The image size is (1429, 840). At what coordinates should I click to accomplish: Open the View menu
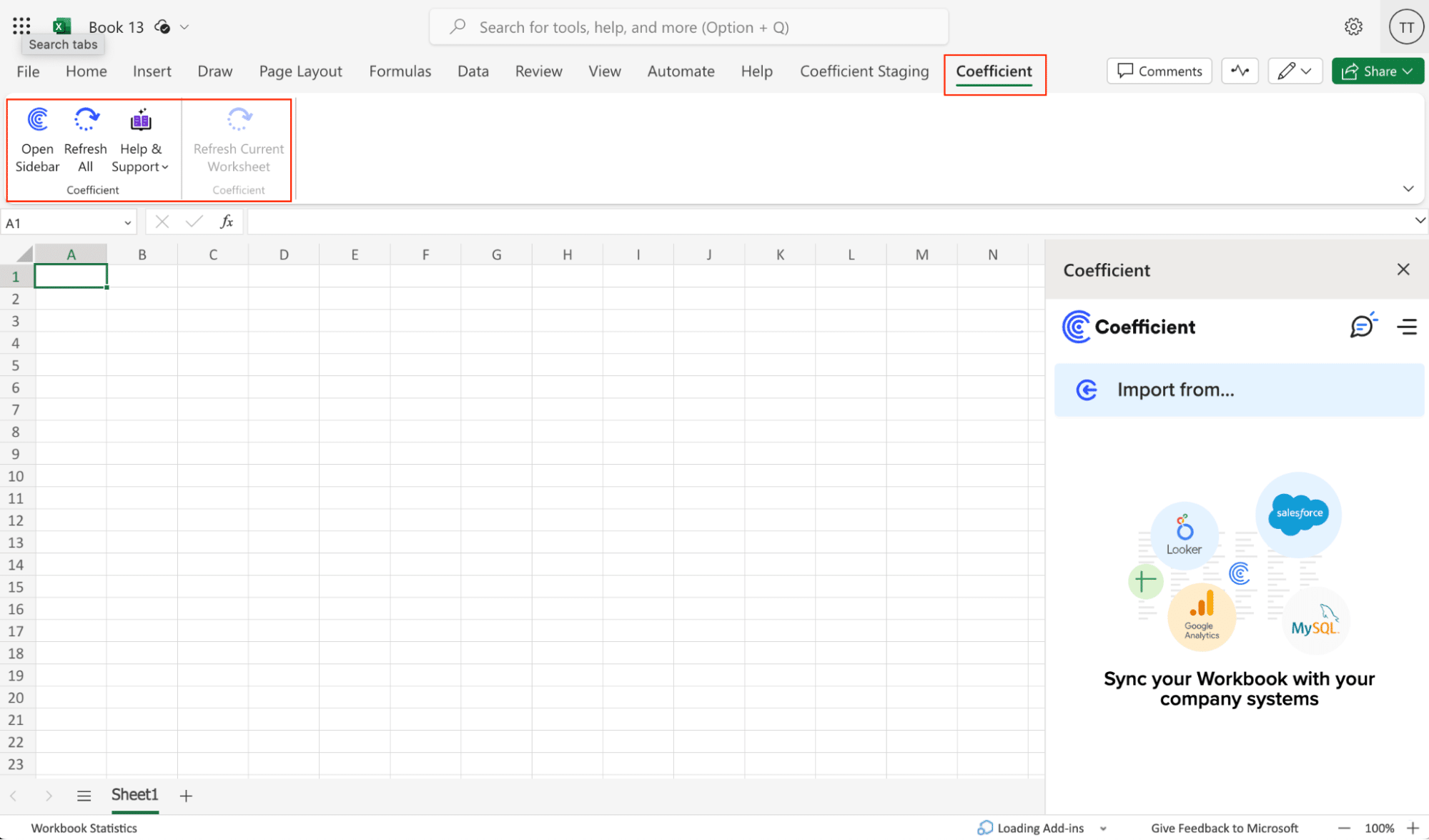pyautogui.click(x=604, y=71)
